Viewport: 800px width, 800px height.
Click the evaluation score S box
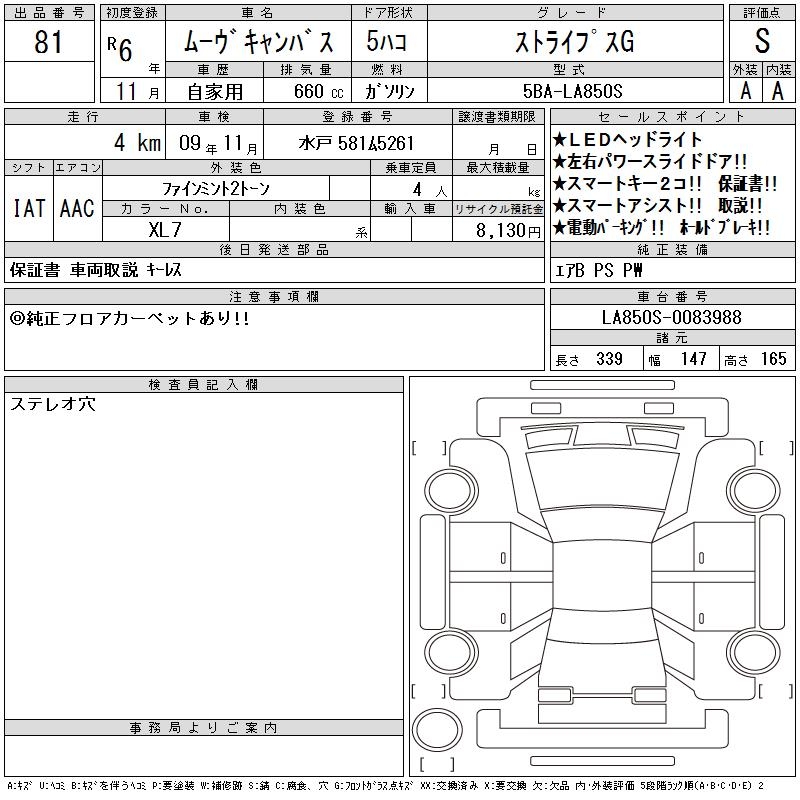(x=763, y=42)
